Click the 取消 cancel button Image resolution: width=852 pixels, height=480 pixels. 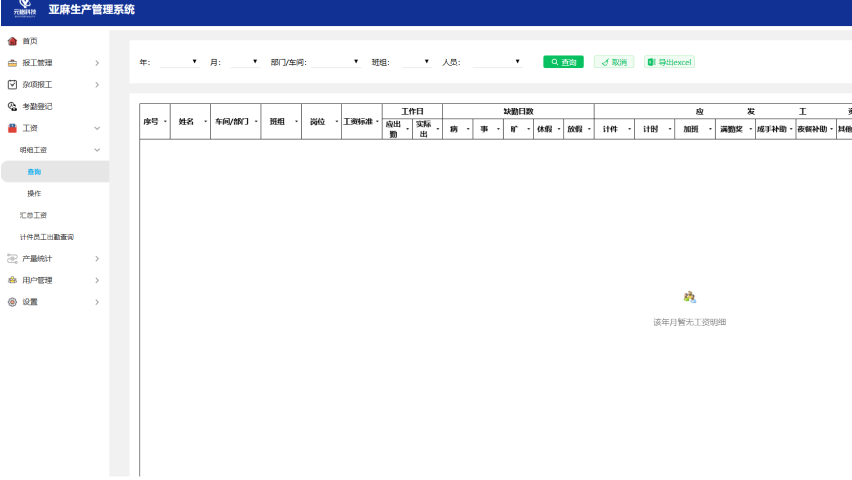[614, 62]
